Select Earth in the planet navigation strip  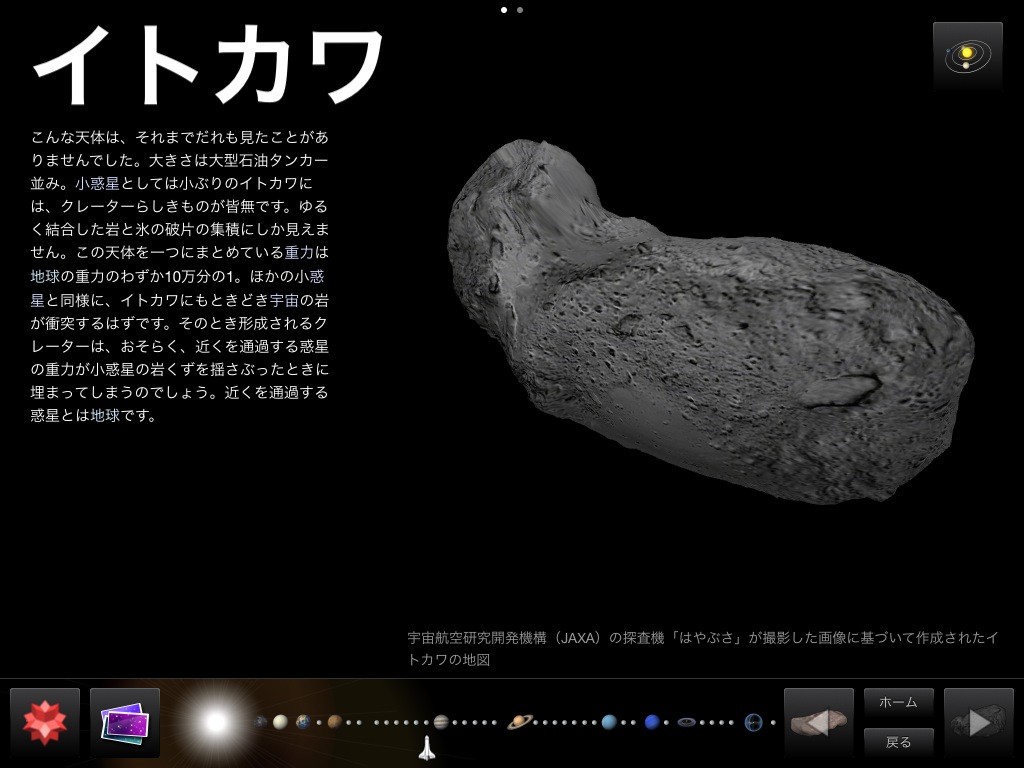pos(303,721)
